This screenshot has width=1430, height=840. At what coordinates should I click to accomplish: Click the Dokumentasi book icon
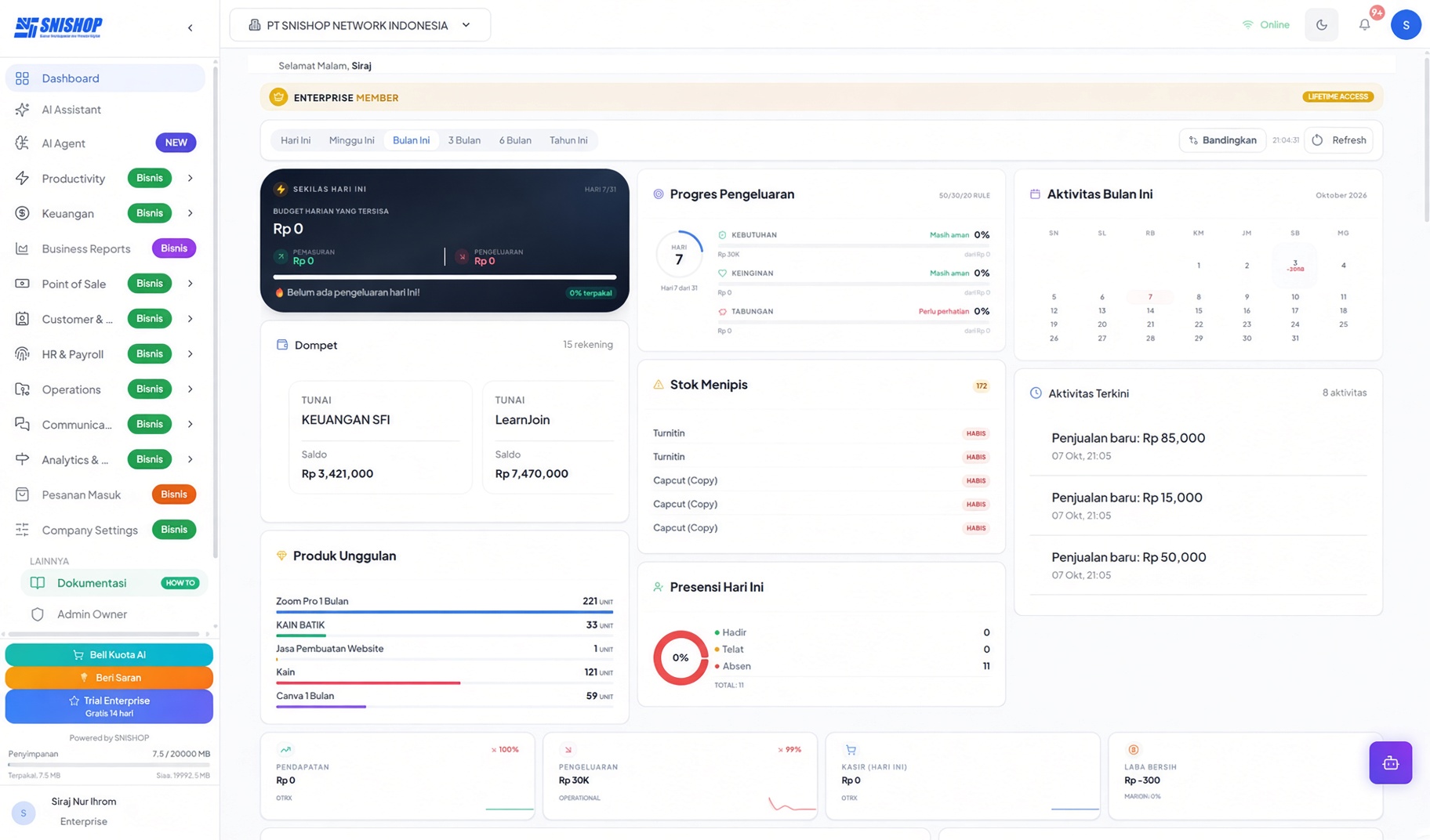(37, 583)
